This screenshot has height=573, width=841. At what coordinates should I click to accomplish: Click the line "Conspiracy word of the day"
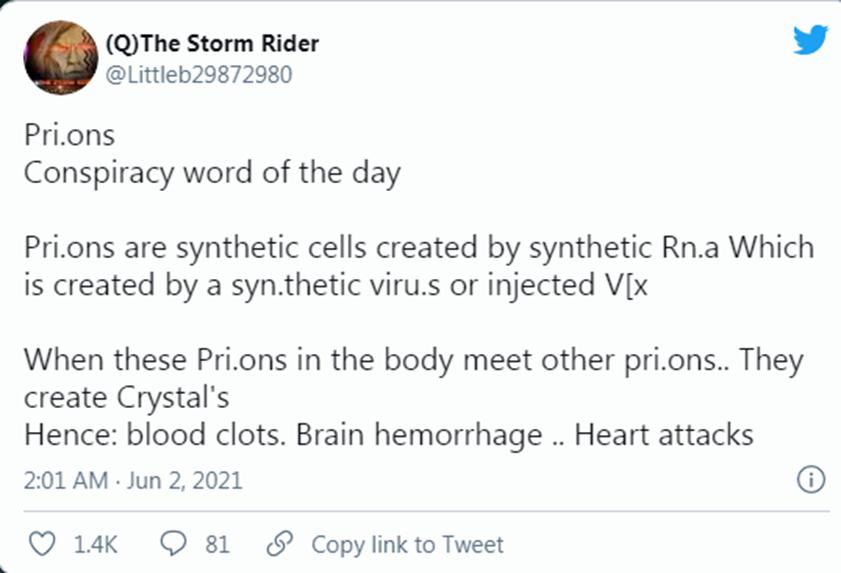click(211, 172)
